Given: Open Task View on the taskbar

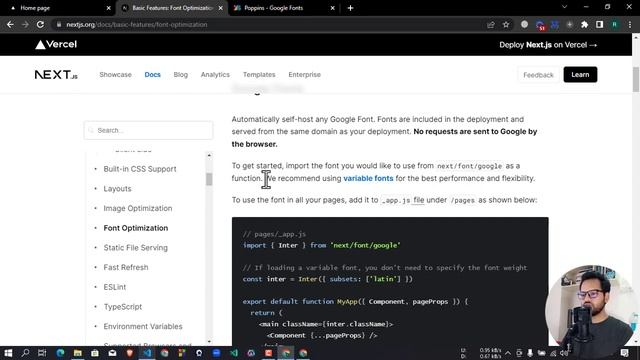Looking at the screenshot, I should coord(42,353).
